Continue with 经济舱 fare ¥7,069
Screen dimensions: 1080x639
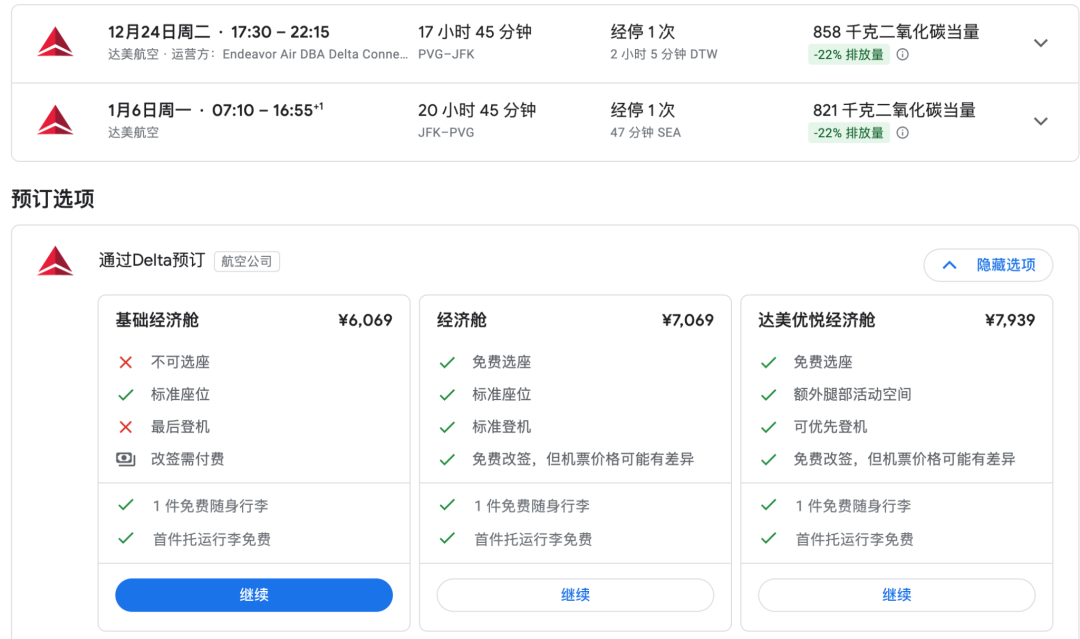[x=575, y=595]
